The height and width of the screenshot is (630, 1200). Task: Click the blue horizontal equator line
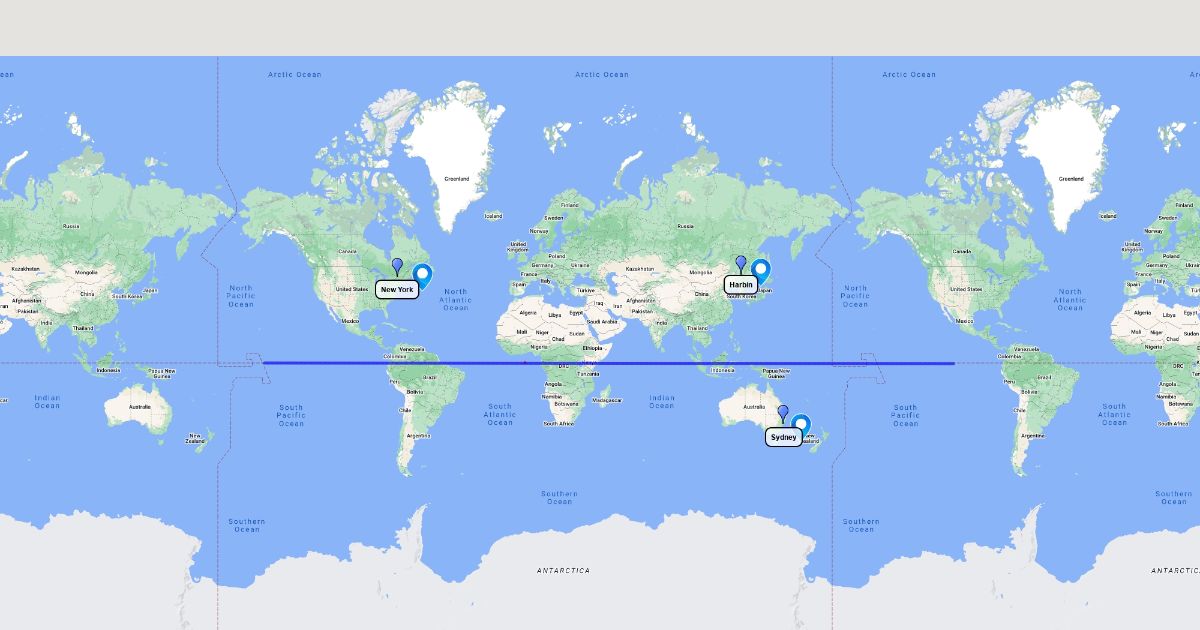coord(600,363)
